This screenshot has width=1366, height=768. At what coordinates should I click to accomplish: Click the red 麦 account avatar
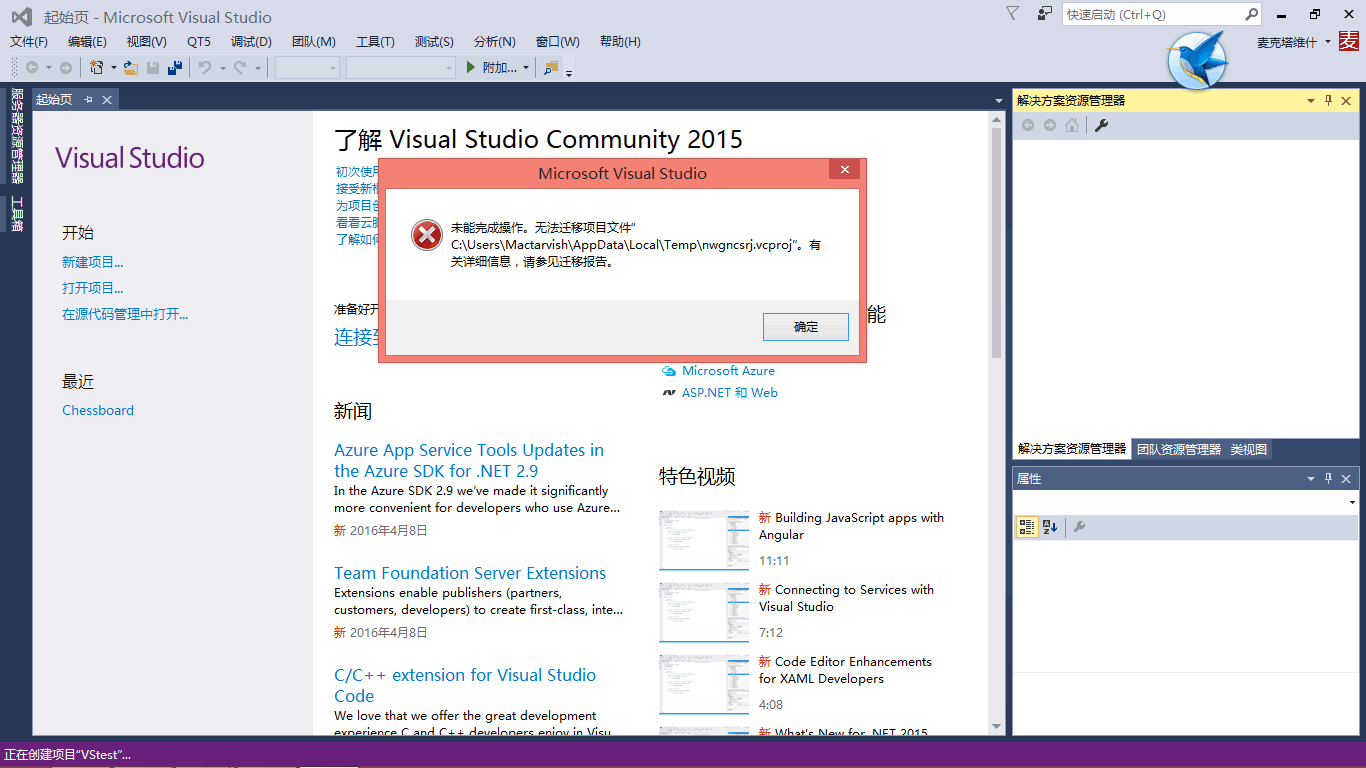coord(1349,41)
